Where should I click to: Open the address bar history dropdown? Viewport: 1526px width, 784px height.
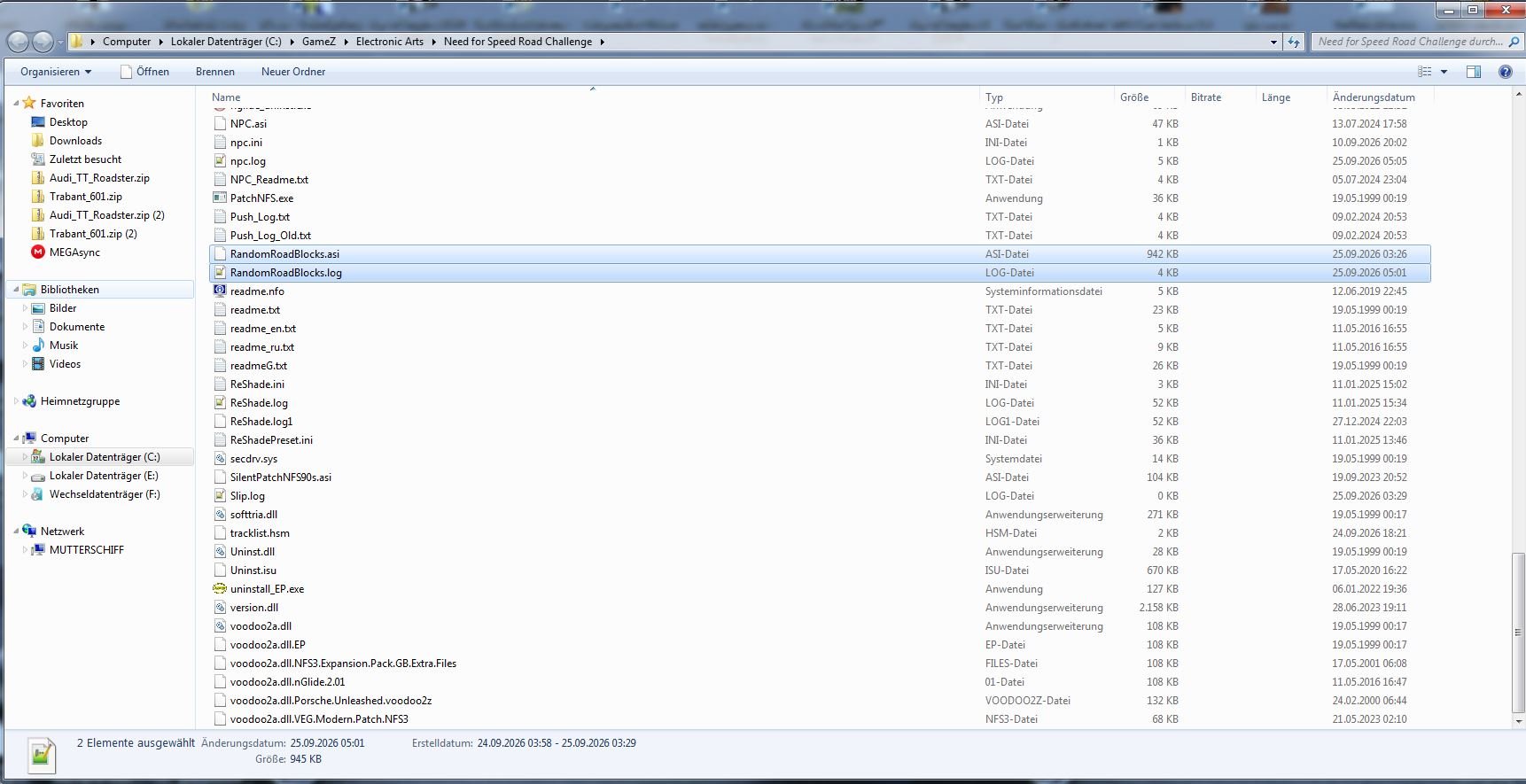[x=1273, y=42]
